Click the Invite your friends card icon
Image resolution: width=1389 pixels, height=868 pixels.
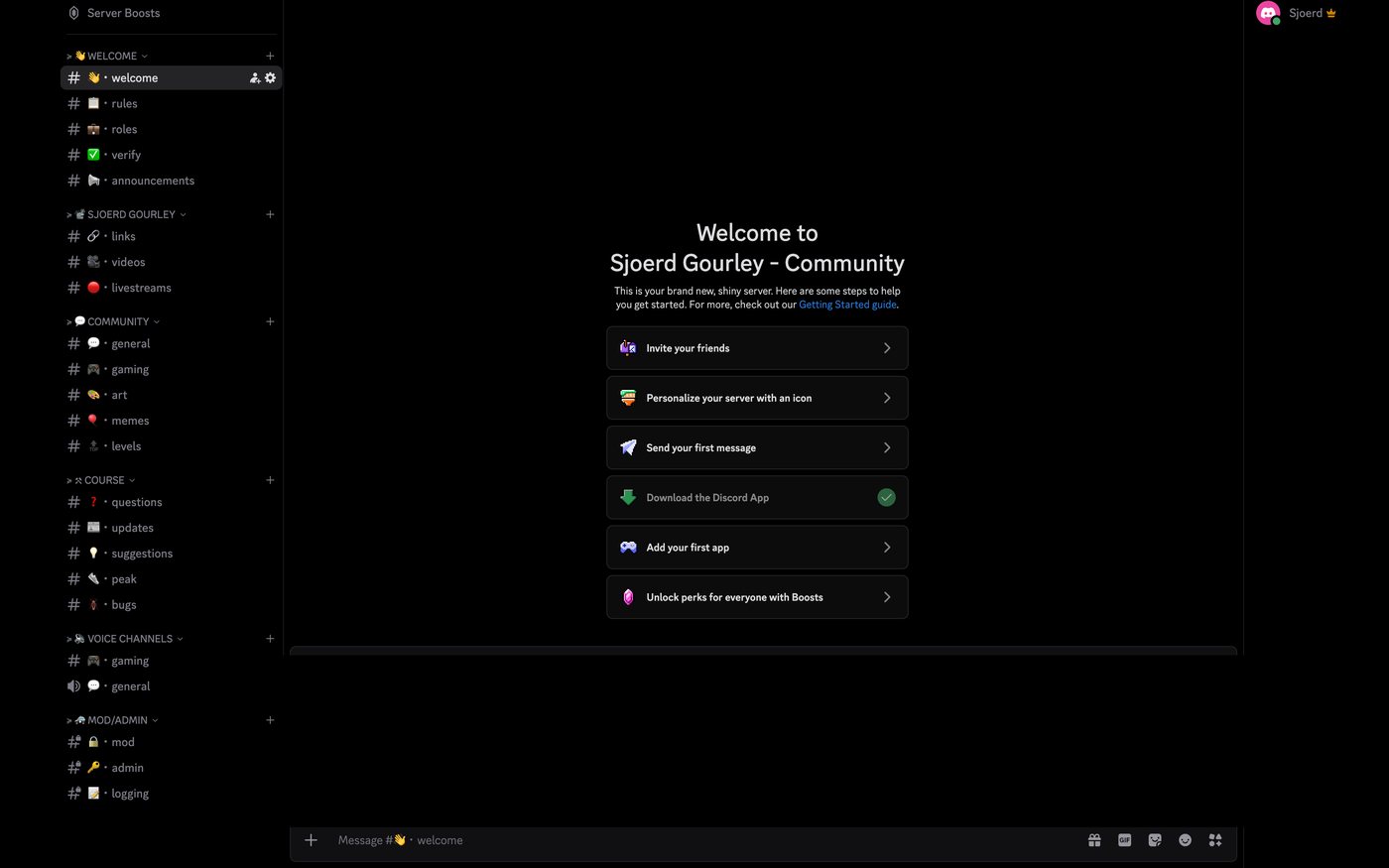pos(628,348)
